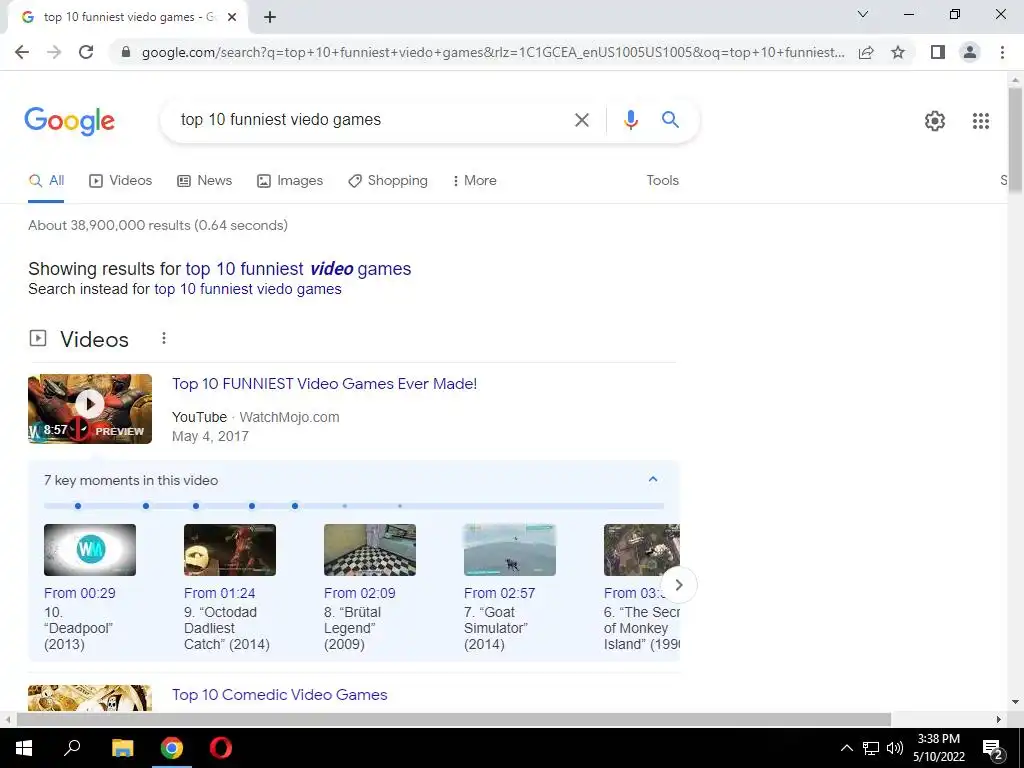Select the All results tab
Viewport: 1024px width, 768px height.
click(x=46, y=181)
